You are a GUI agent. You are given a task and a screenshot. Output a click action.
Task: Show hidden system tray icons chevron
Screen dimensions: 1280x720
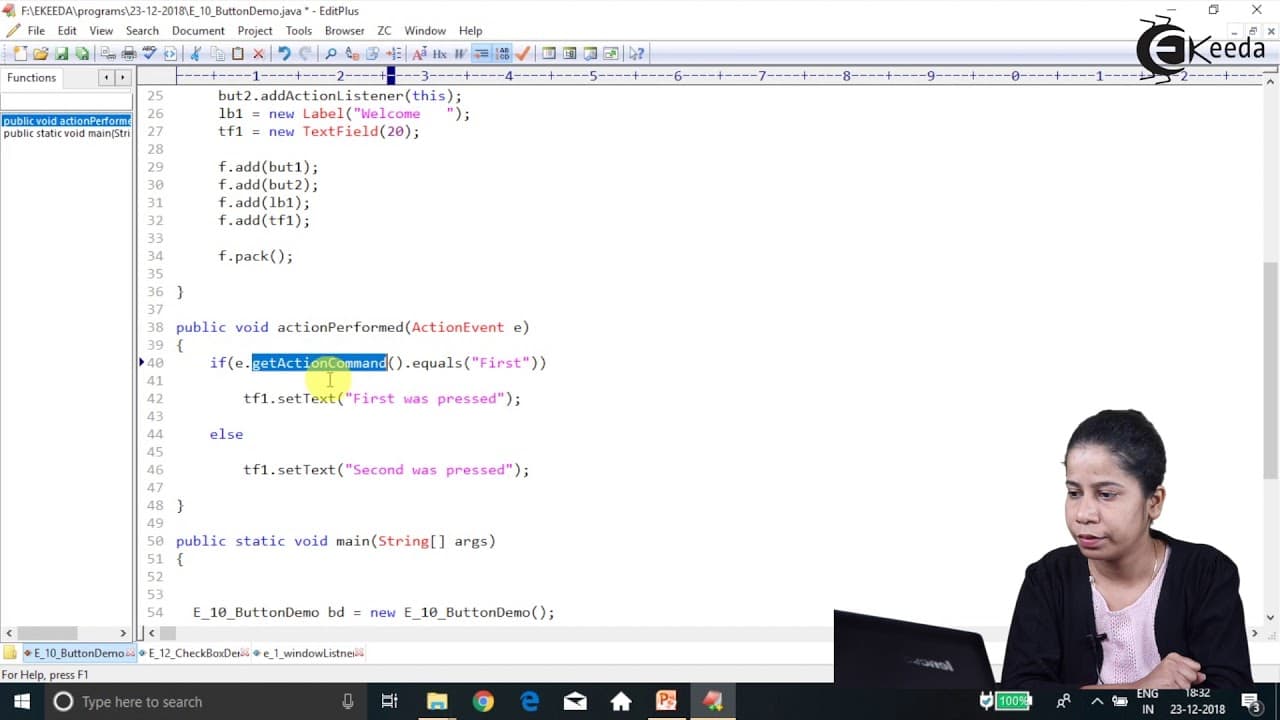pos(1096,701)
